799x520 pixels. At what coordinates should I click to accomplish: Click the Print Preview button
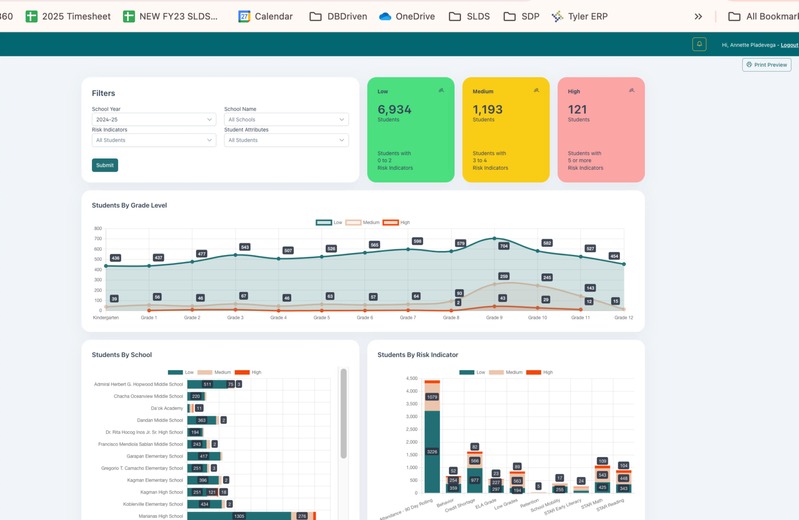tap(766, 65)
